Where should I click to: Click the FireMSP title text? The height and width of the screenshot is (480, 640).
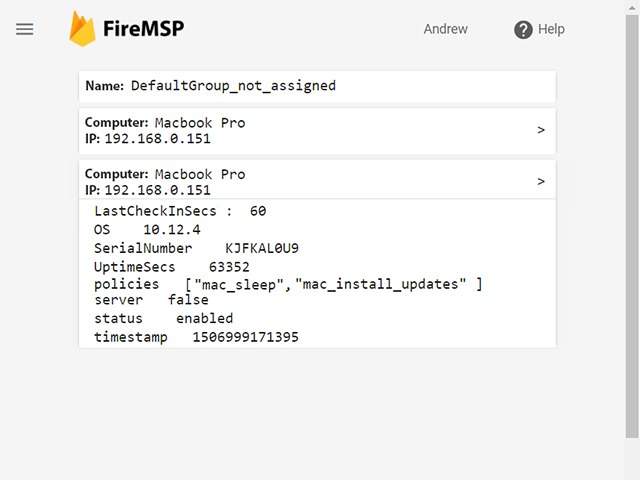(x=143, y=29)
